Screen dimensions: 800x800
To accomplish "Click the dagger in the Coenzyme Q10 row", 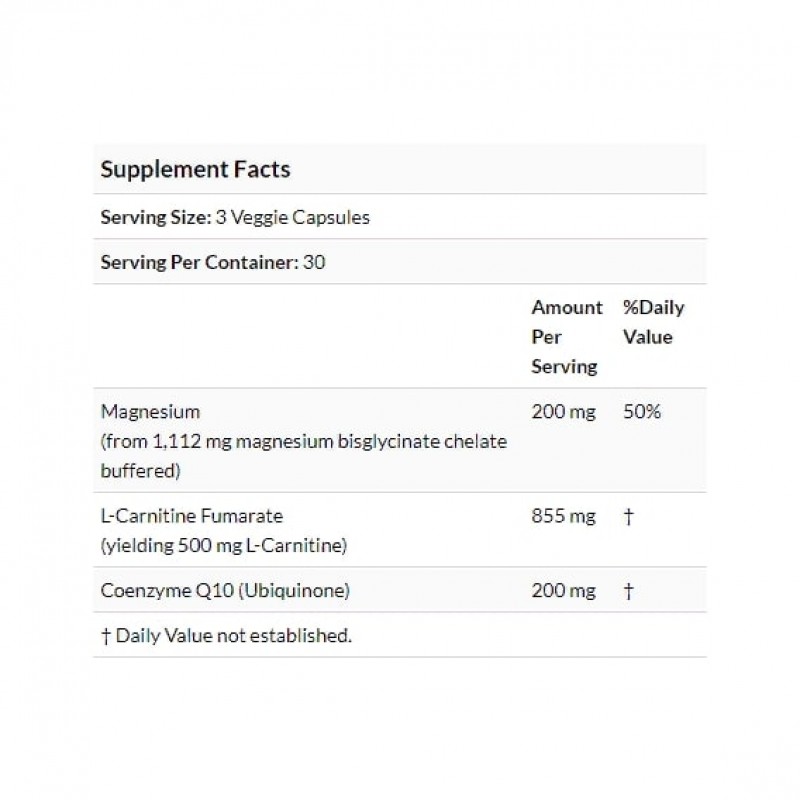I will (628, 591).
